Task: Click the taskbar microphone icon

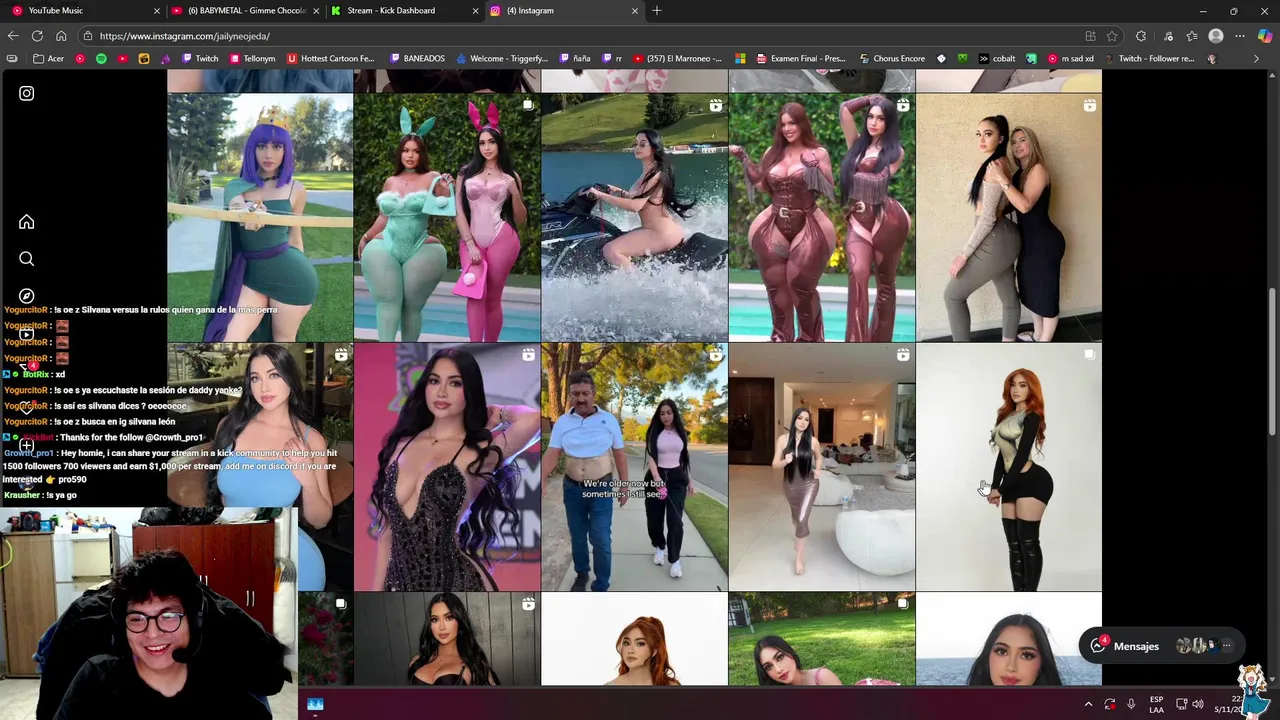Action: tap(1131, 704)
